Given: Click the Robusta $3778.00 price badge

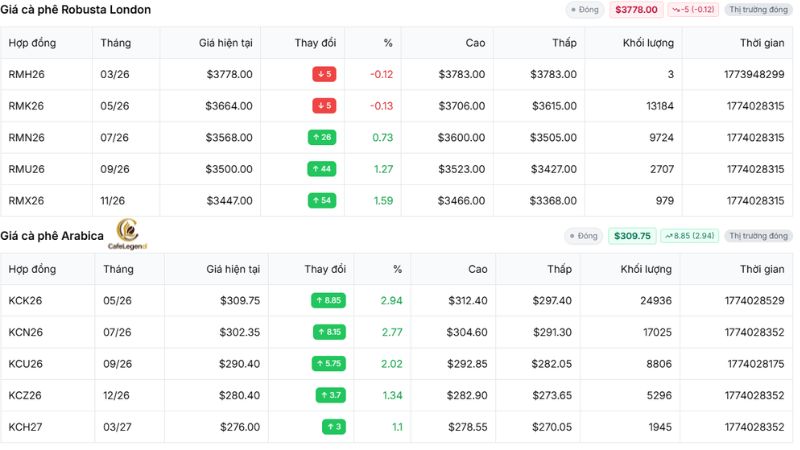Looking at the screenshot, I should click(x=636, y=10).
